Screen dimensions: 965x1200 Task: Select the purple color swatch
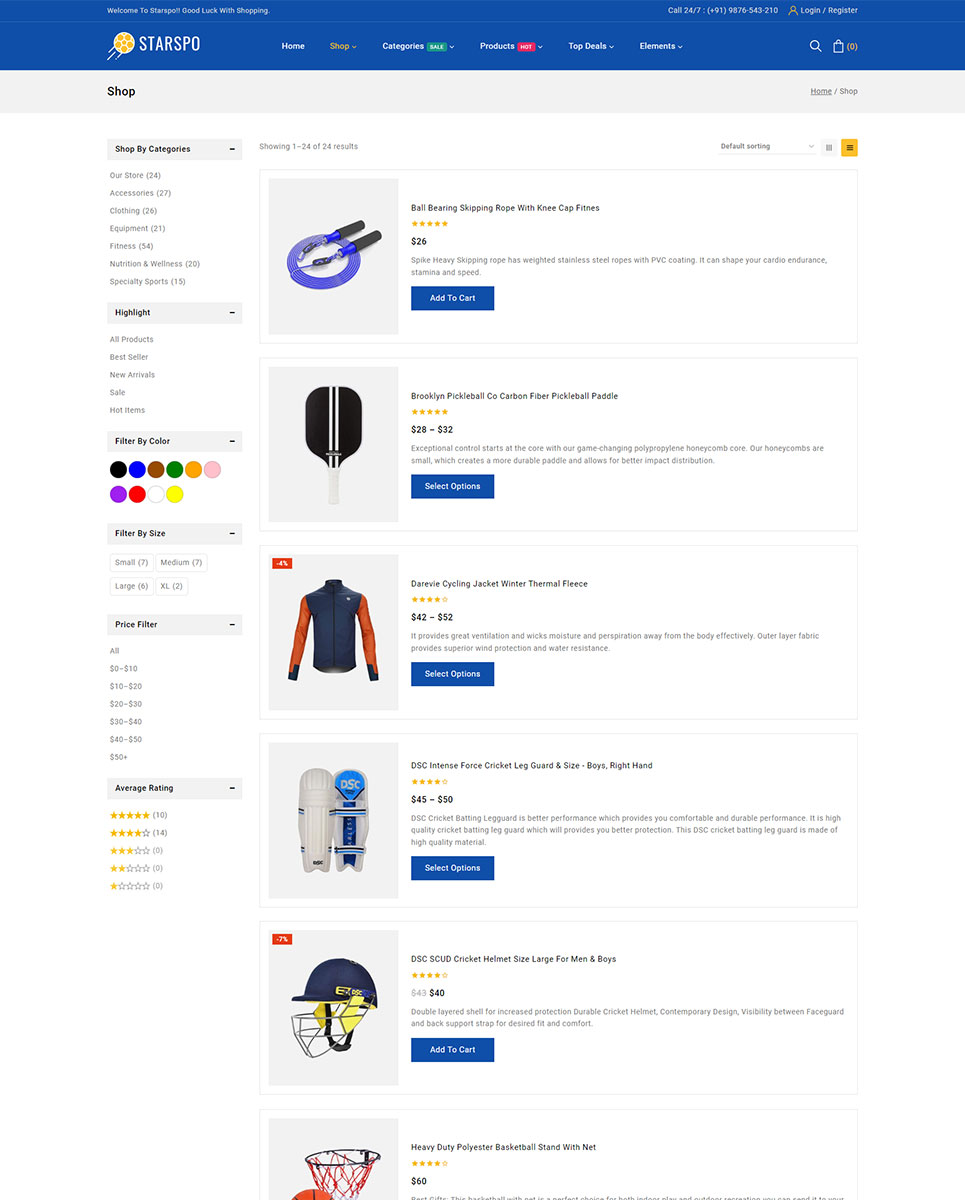tap(118, 494)
